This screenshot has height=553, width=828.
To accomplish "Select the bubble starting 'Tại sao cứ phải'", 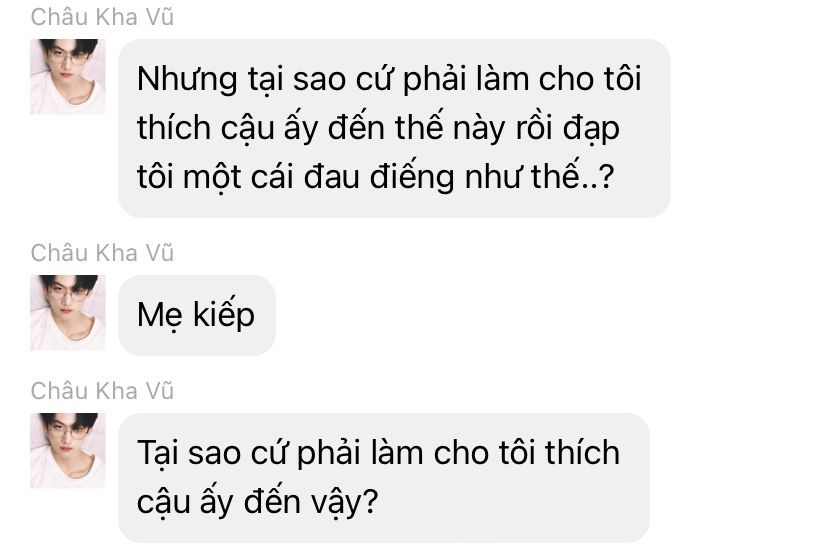I will (x=384, y=477).
